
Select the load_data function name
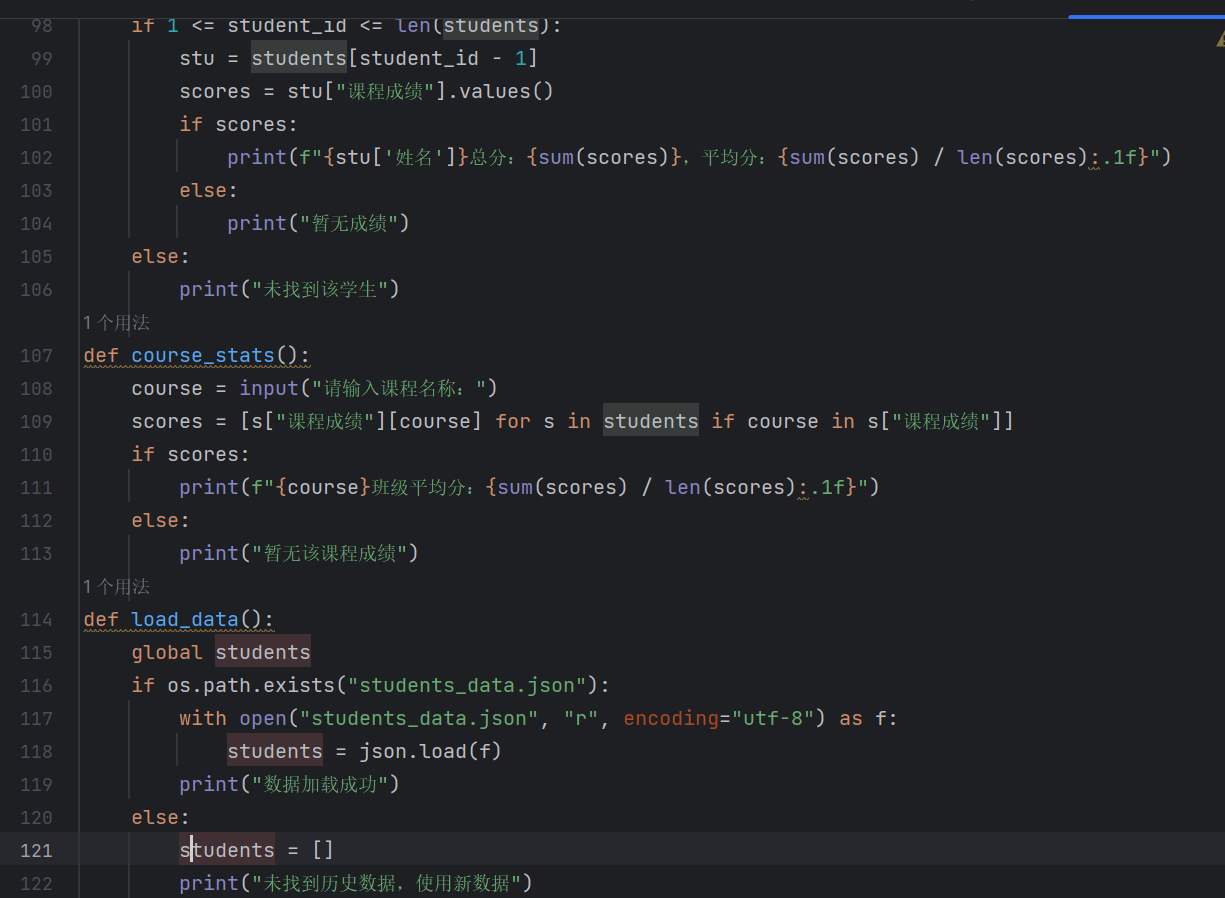pyautogui.click(x=184, y=619)
